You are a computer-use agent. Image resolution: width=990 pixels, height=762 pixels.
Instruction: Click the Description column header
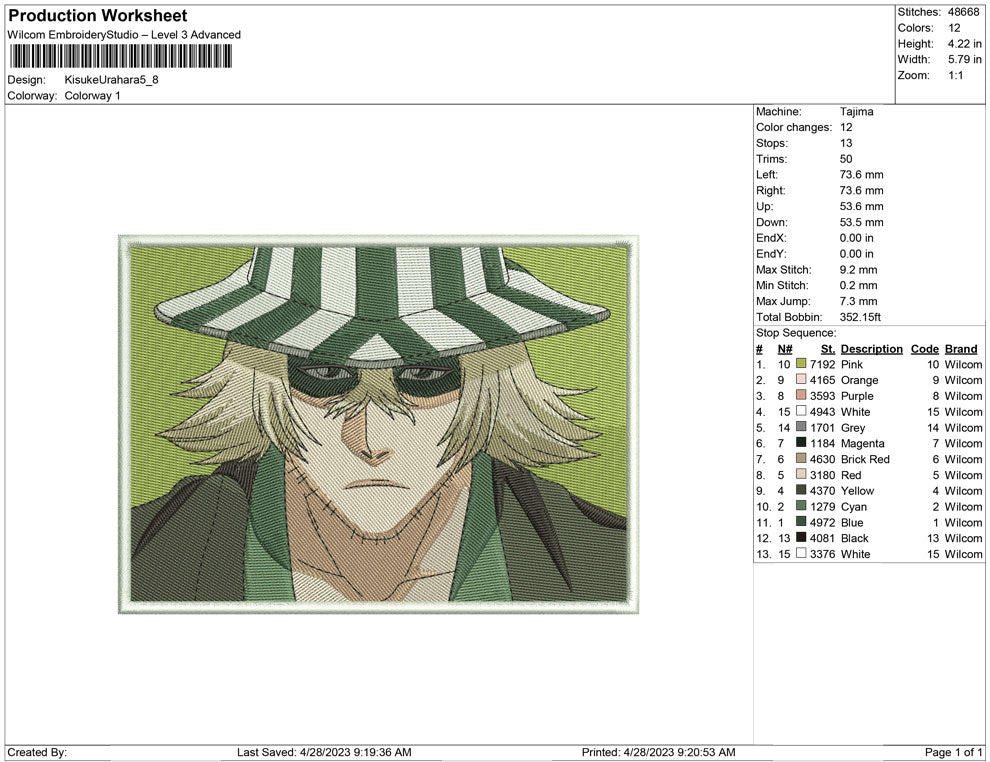coord(871,348)
